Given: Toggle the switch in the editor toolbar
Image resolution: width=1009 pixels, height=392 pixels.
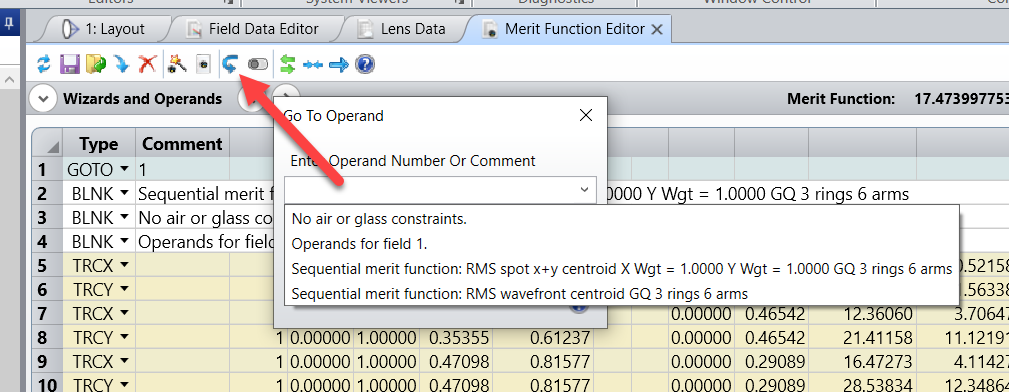Looking at the screenshot, I should tap(257, 64).
